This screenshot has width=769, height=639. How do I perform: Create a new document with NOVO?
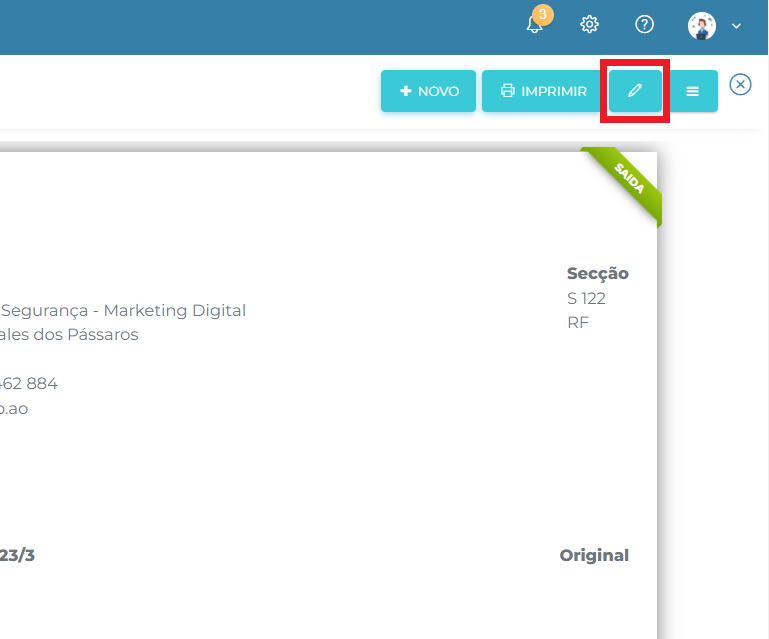[x=428, y=91]
